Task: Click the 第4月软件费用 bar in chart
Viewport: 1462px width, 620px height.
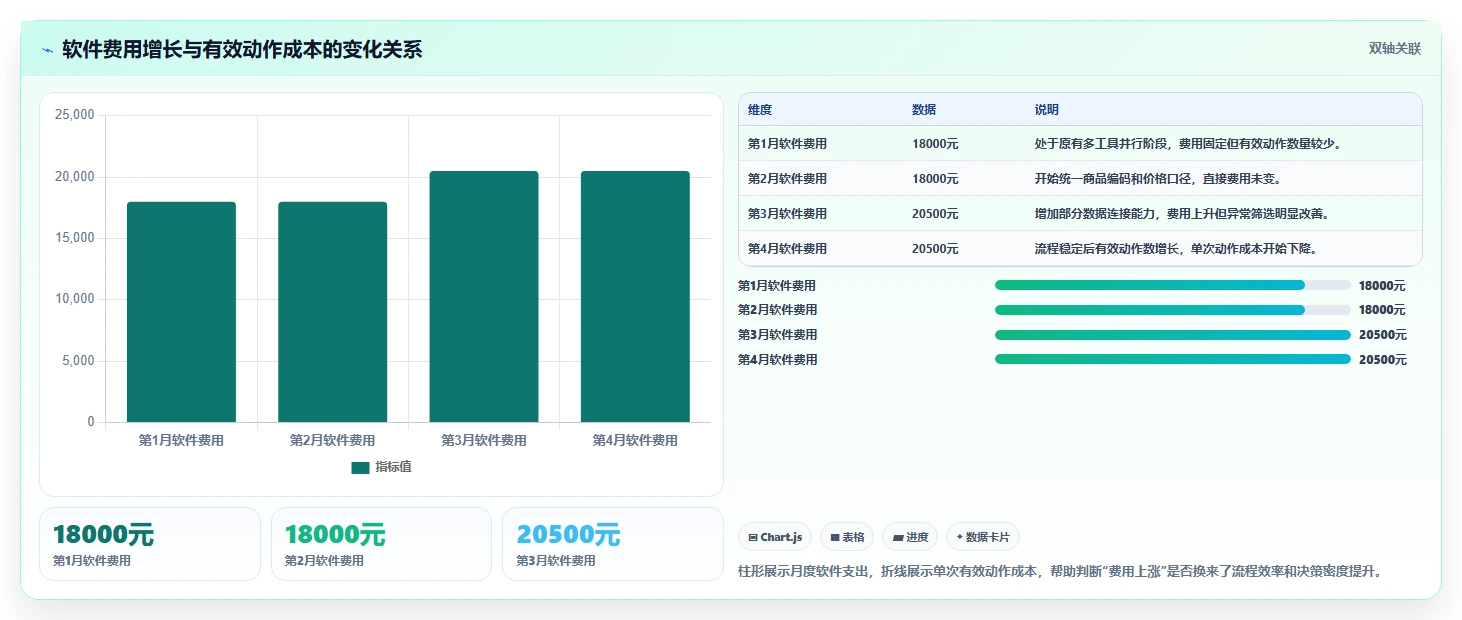Action: [x=635, y=297]
